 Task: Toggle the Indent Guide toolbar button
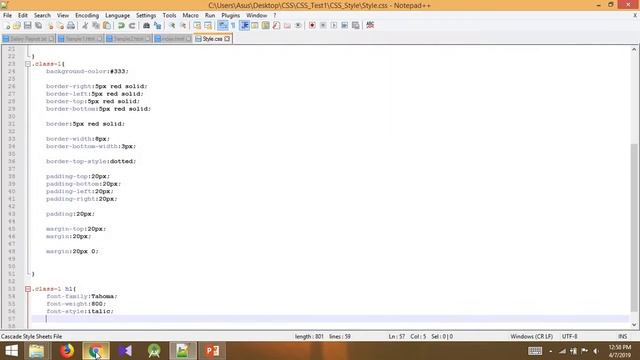click(x=244, y=25)
